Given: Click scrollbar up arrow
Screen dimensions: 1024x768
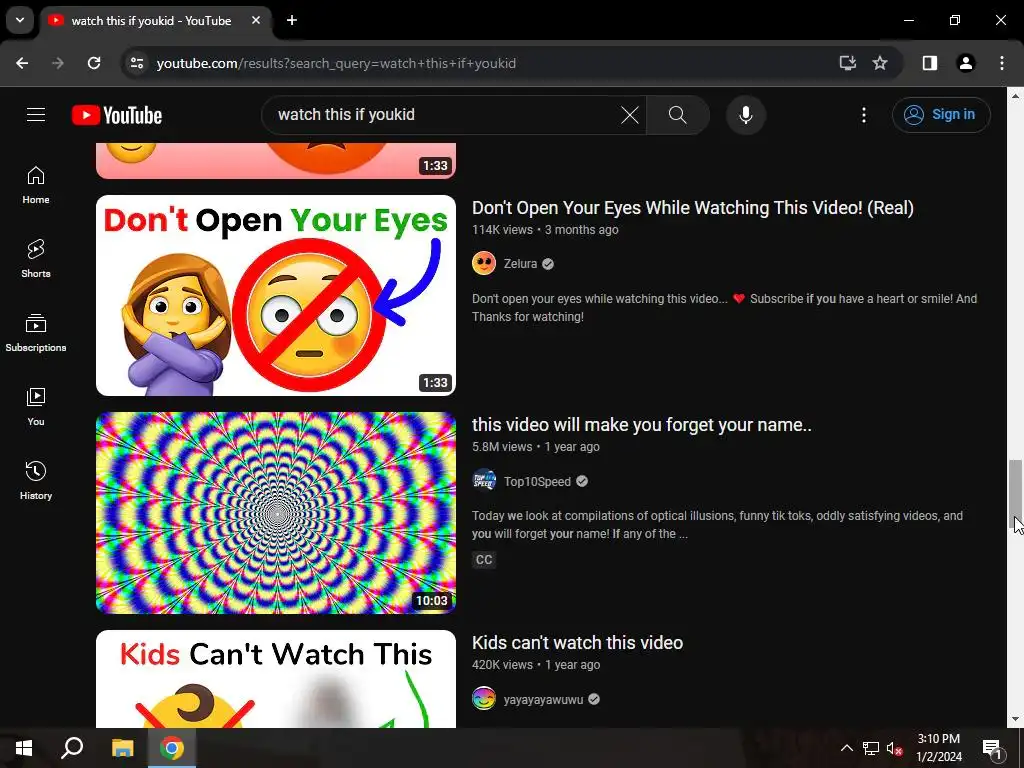Looking at the screenshot, I should [x=1016, y=95].
